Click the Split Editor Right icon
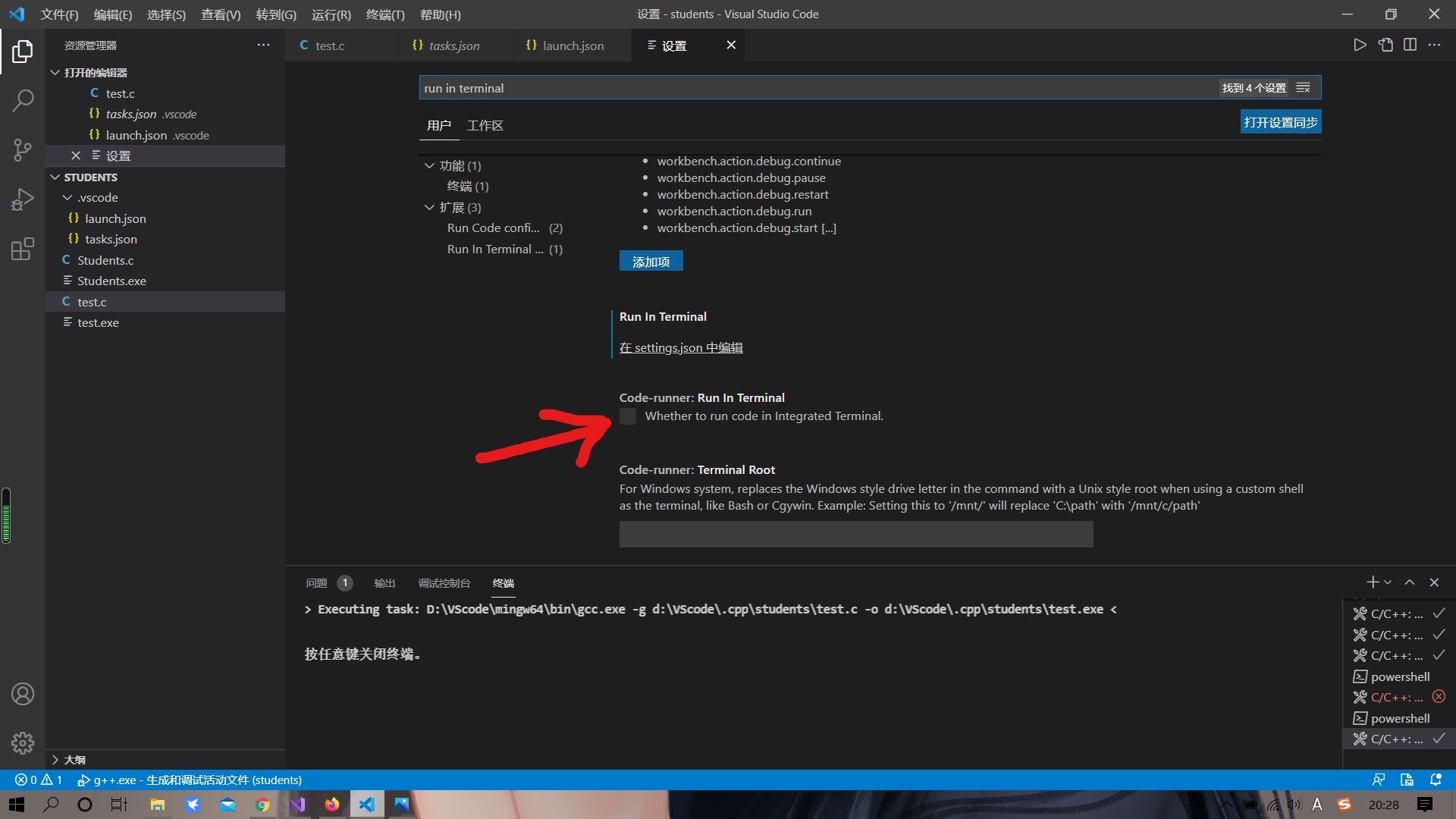Screen dimensions: 1456x819 click(1410, 45)
